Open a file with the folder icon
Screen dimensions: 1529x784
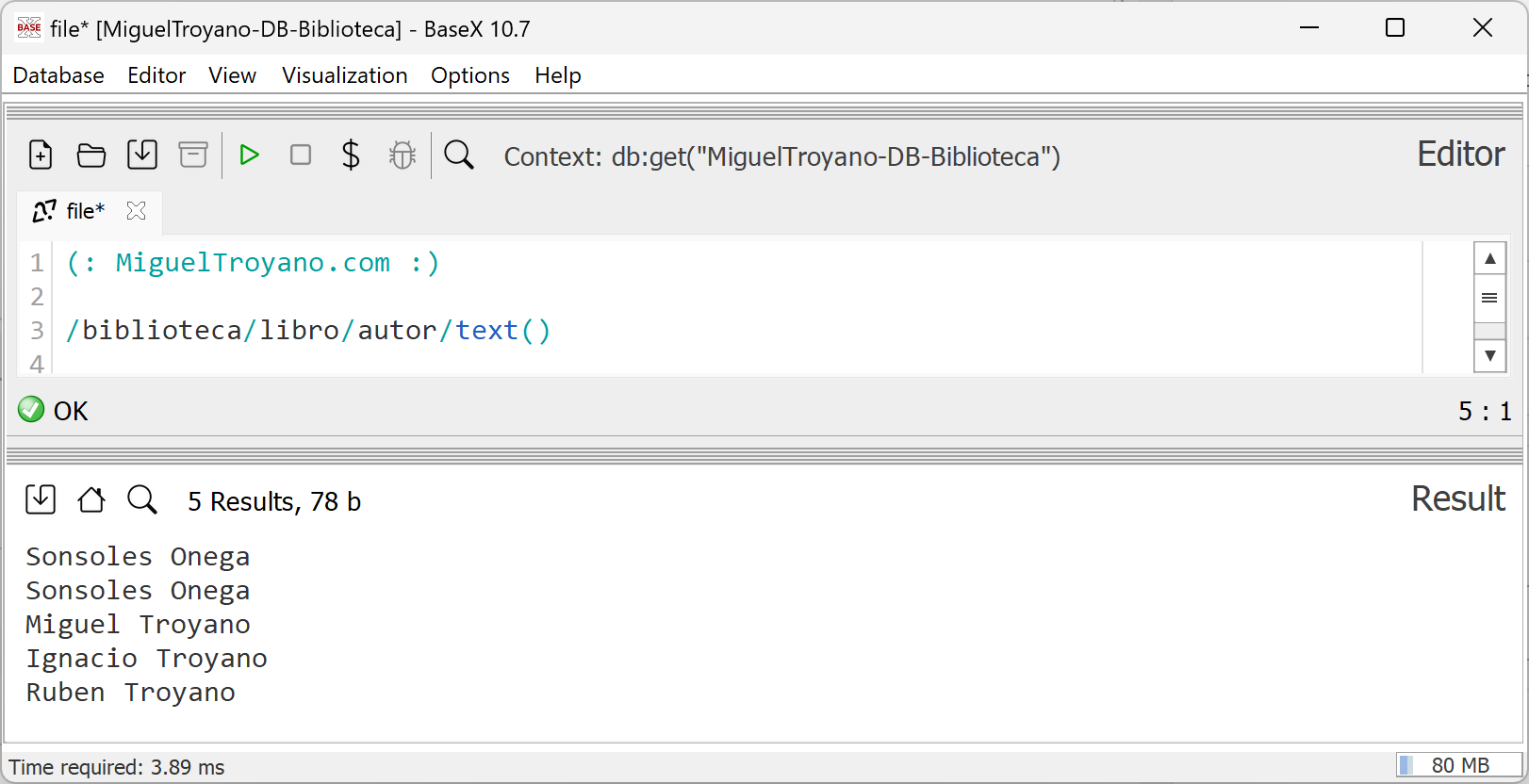click(x=91, y=155)
